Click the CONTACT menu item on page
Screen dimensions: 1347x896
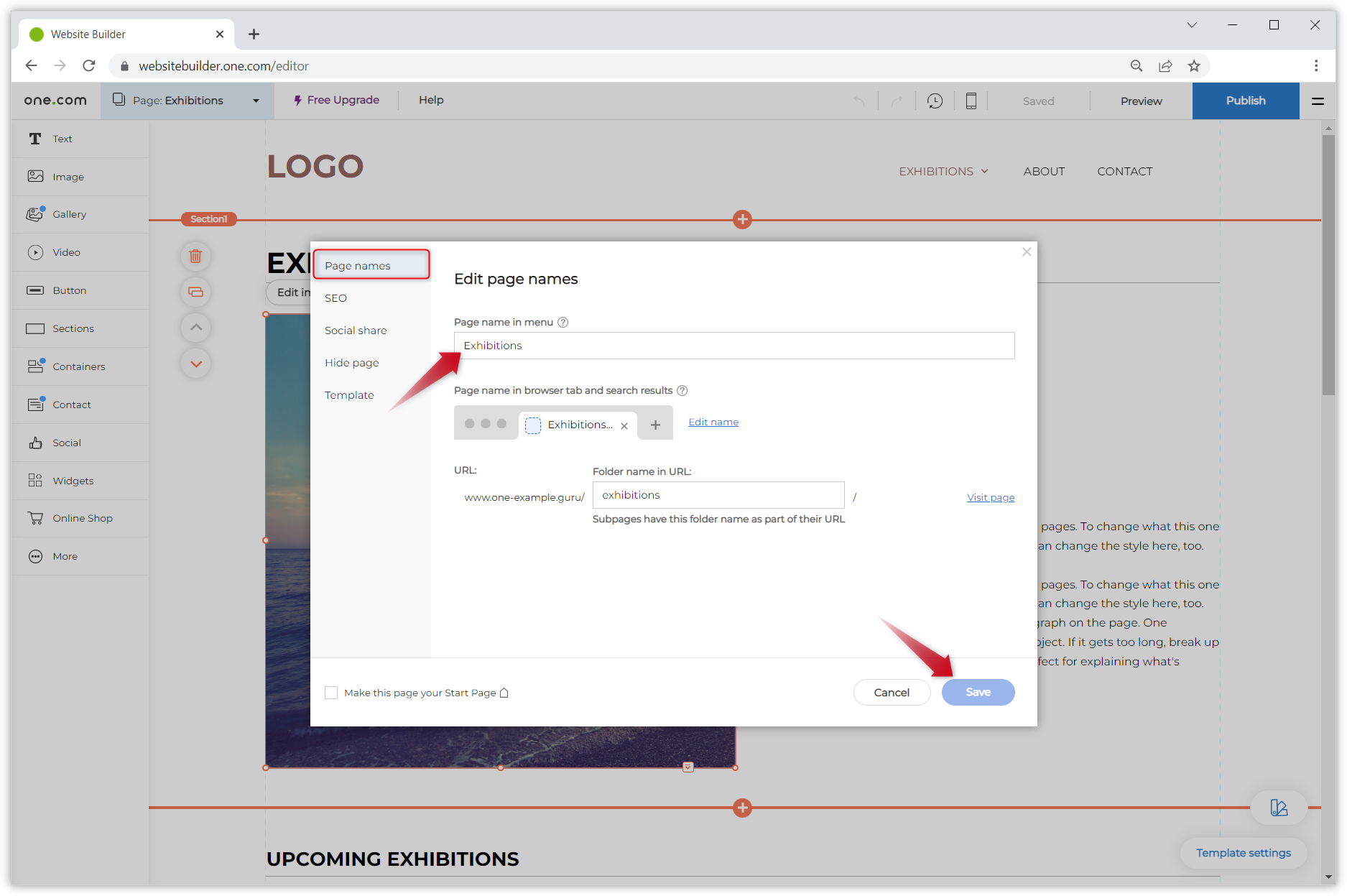tap(1124, 171)
